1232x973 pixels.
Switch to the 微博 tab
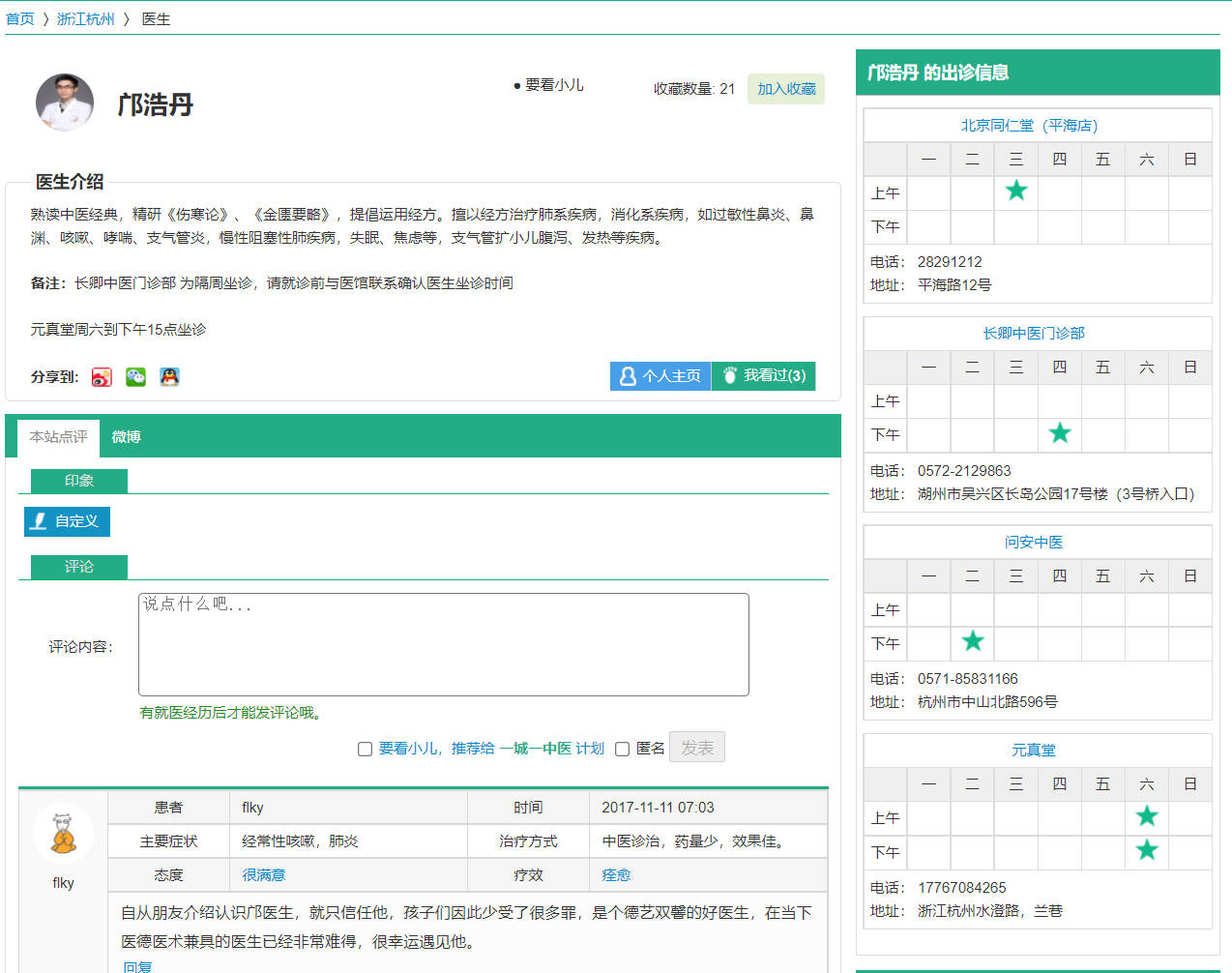click(x=126, y=437)
